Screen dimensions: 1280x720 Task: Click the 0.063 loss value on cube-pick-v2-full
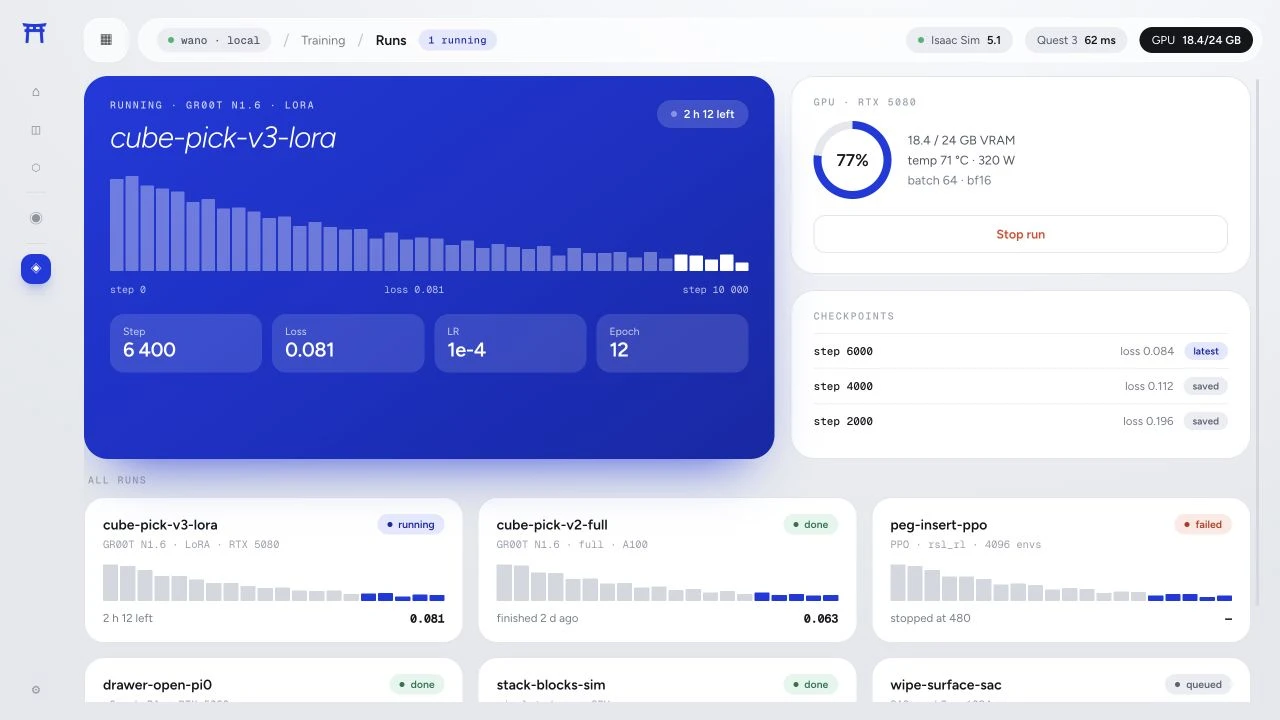(821, 618)
